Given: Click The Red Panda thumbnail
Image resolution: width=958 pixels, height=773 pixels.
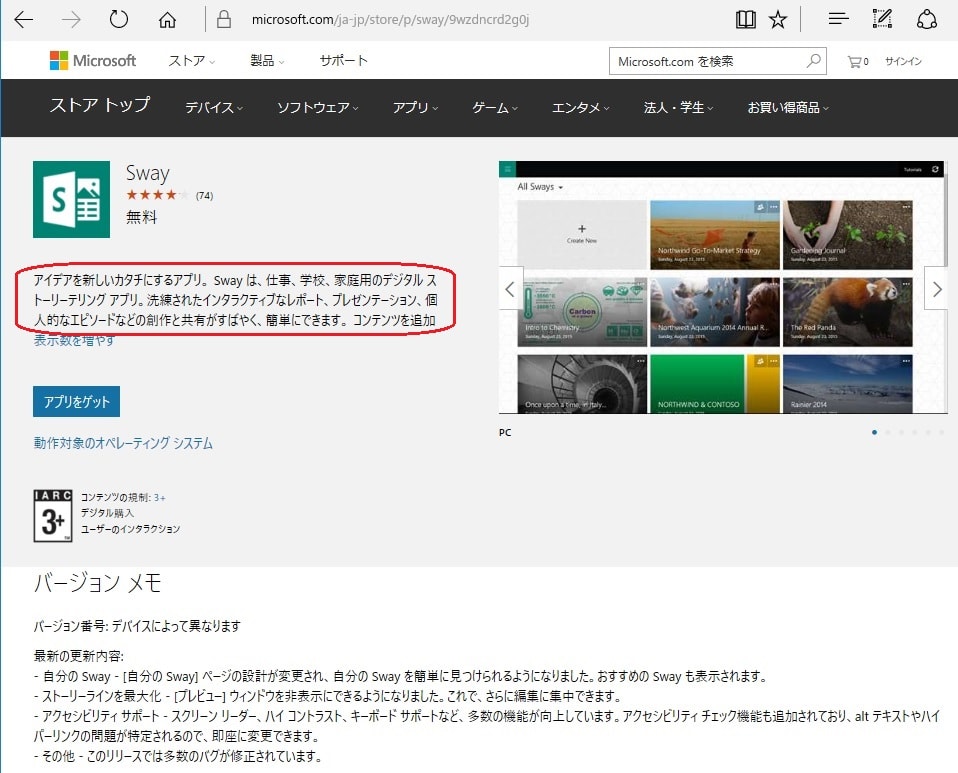Looking at the screenshot, I should (x=847, y=312).
